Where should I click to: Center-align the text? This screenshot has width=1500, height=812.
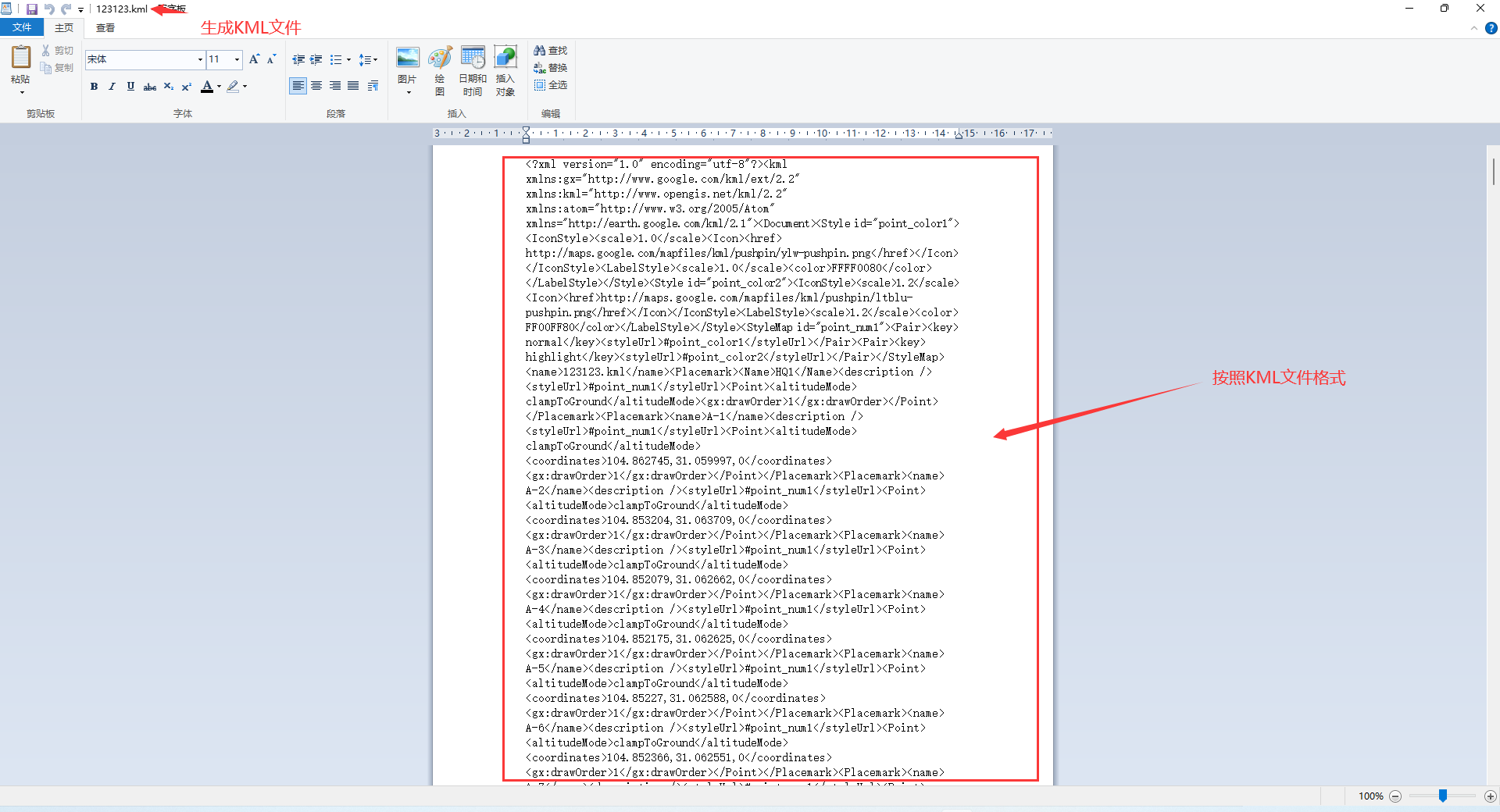pyautogui.click(x=316, y=86)
